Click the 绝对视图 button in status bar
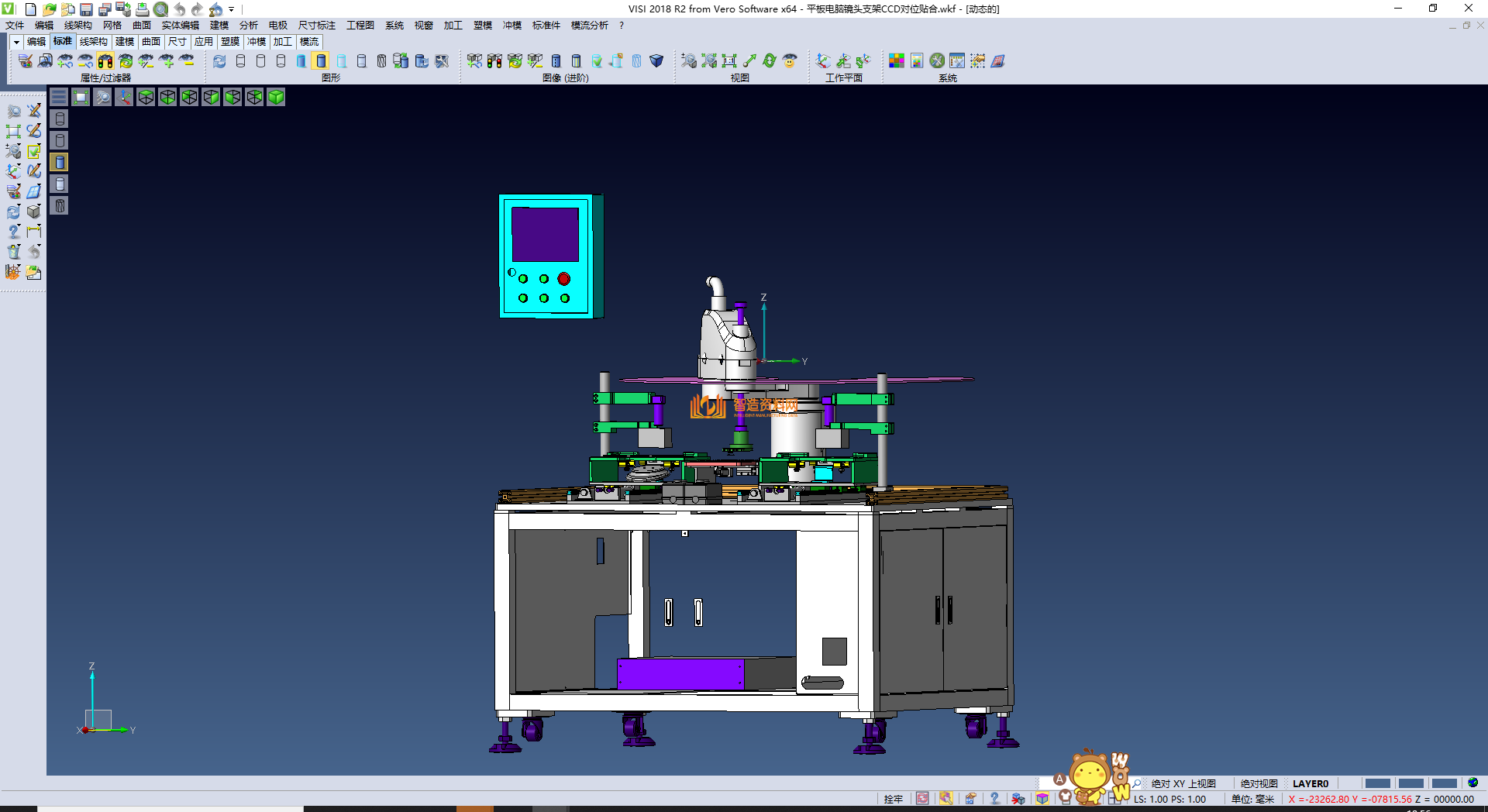This screenshot has width=1488, height=812. point(1259,783)
